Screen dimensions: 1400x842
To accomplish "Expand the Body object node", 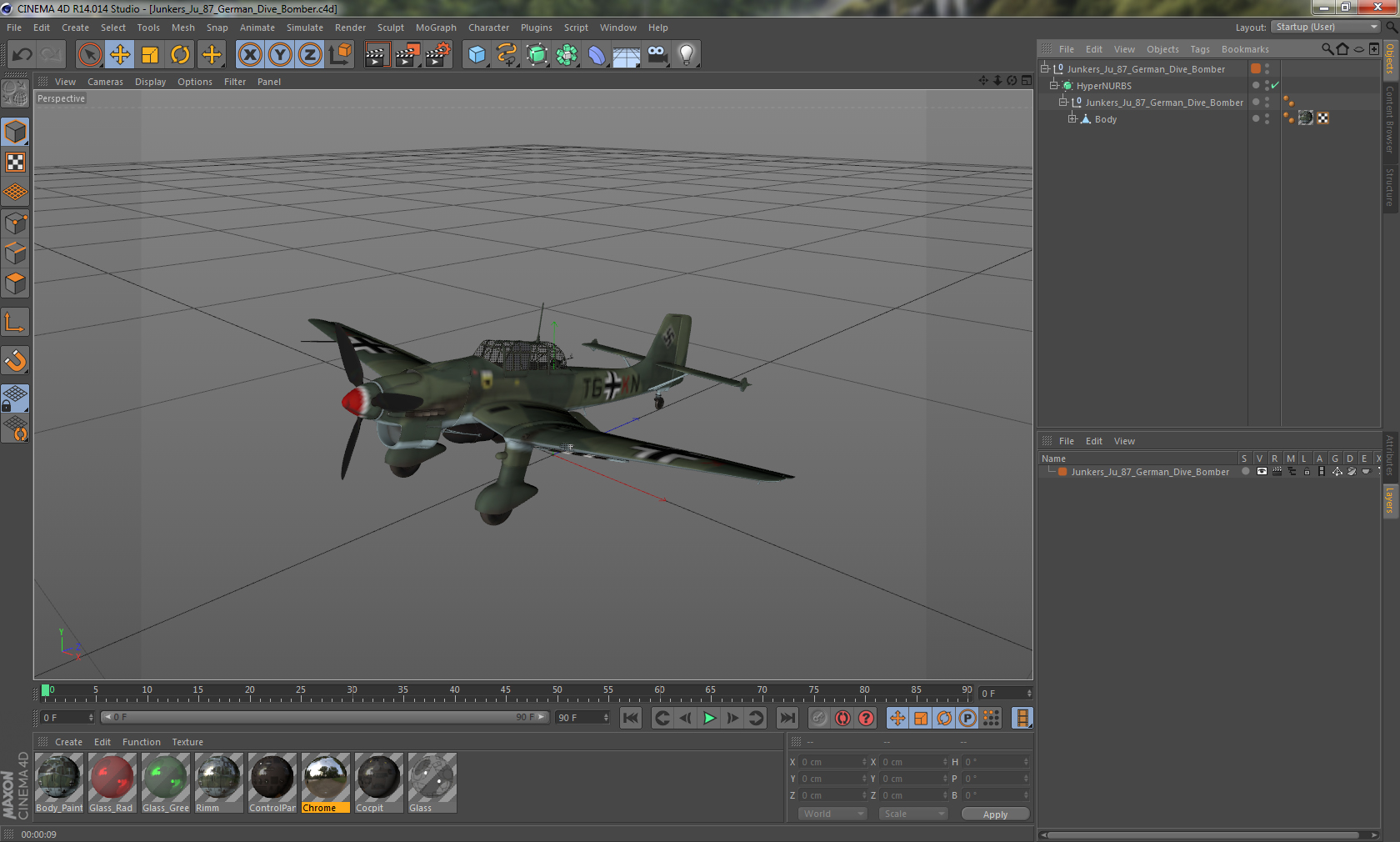I will click(1072, 119).
